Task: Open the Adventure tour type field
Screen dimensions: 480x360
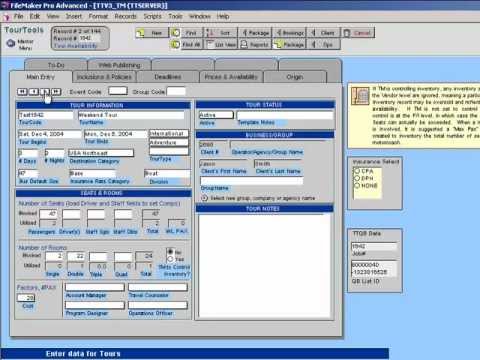Action: coord(169,142)
